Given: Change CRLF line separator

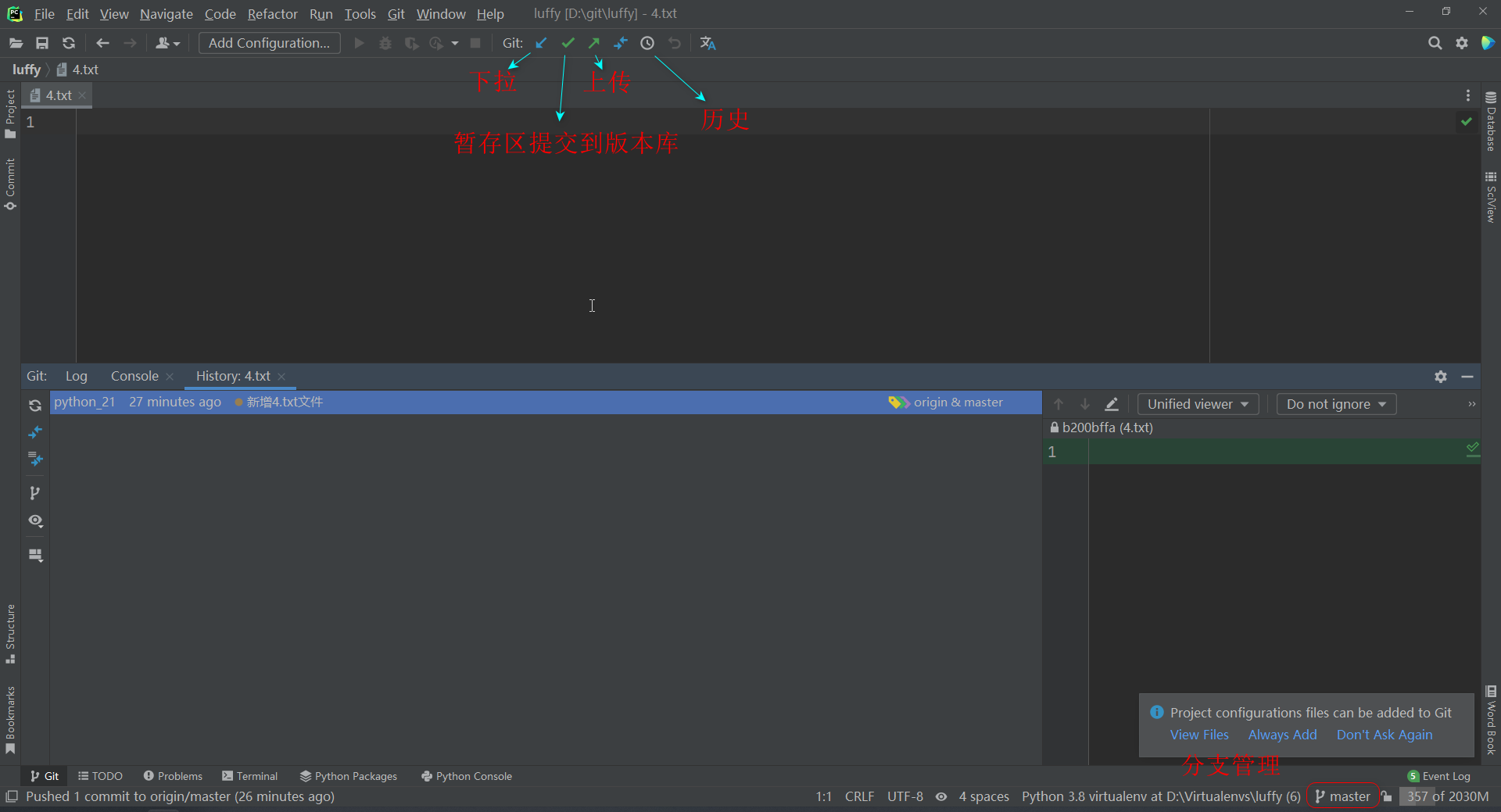Looking at the screenshot, I should (x=859, y=796).
